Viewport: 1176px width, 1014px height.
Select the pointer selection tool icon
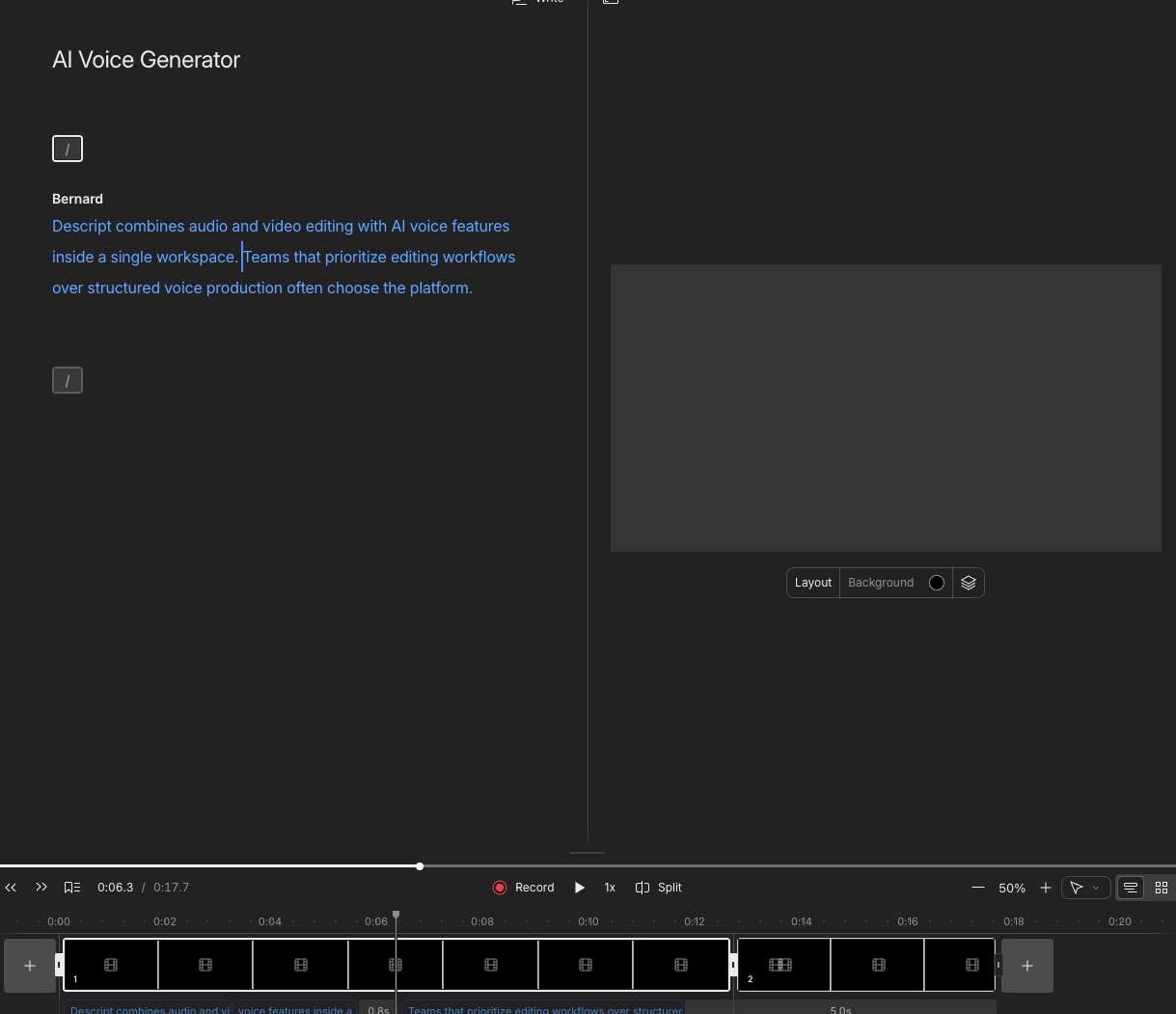1077,888
